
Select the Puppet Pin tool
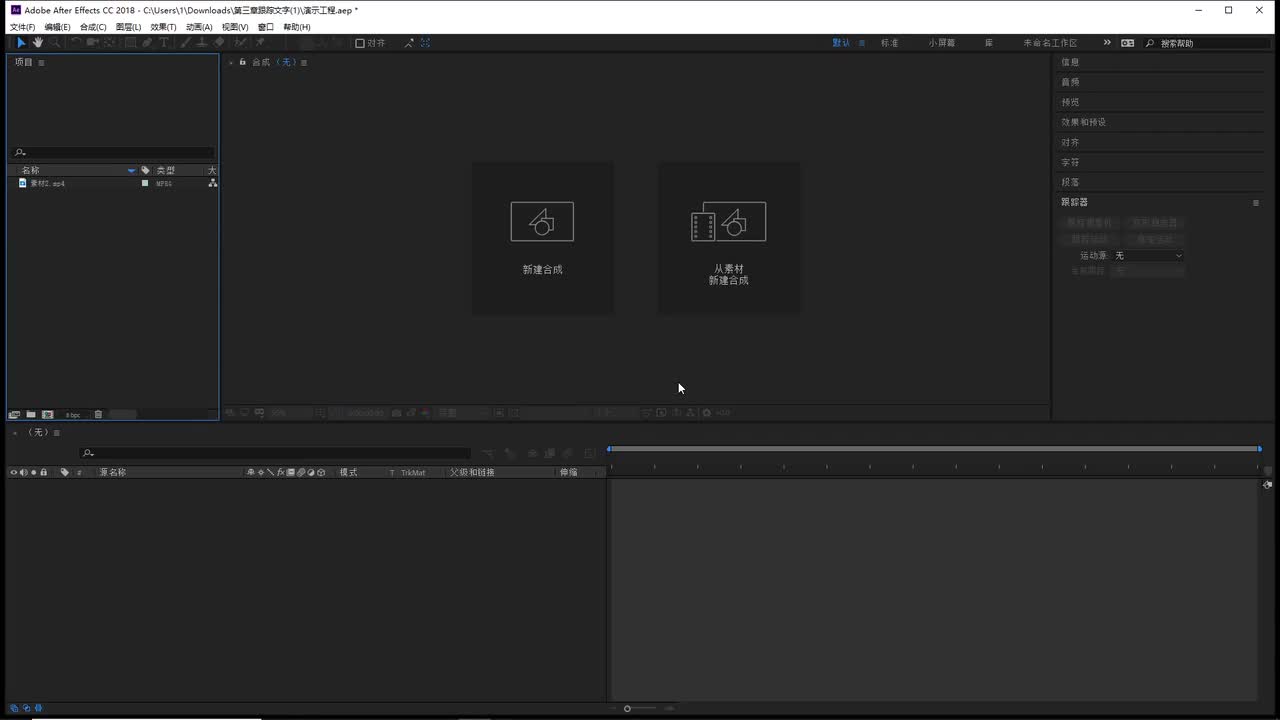click(260, 43)
